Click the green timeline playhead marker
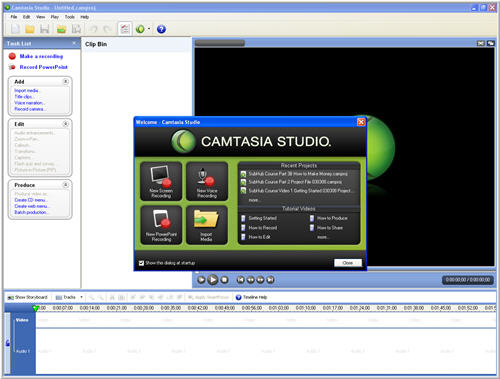This screenshot has width=500, height=379. [x=35, y=308]
